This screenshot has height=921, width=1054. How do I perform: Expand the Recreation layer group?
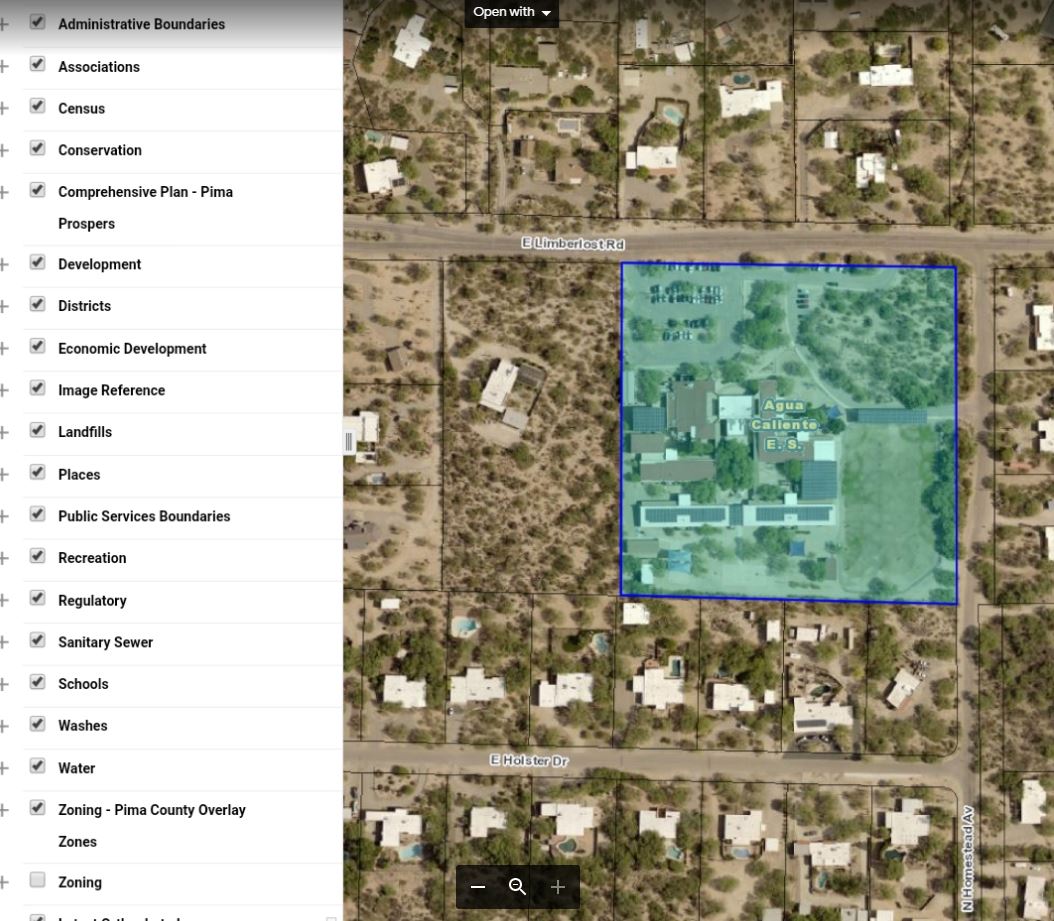coord(5,558)
